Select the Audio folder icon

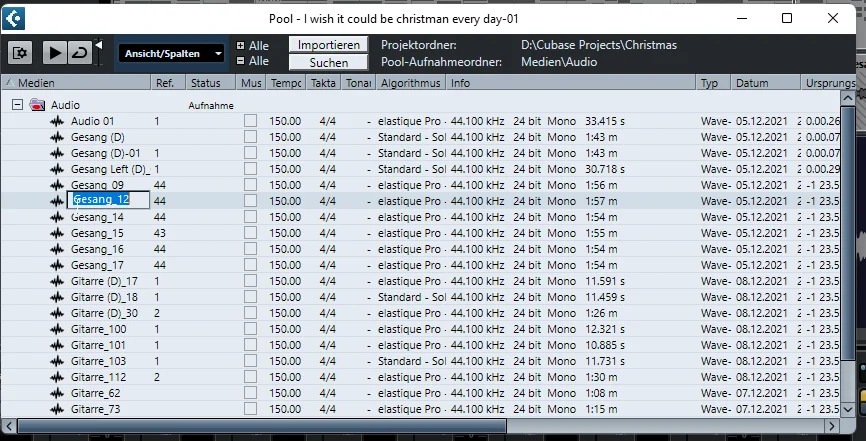tap(38, 104)
